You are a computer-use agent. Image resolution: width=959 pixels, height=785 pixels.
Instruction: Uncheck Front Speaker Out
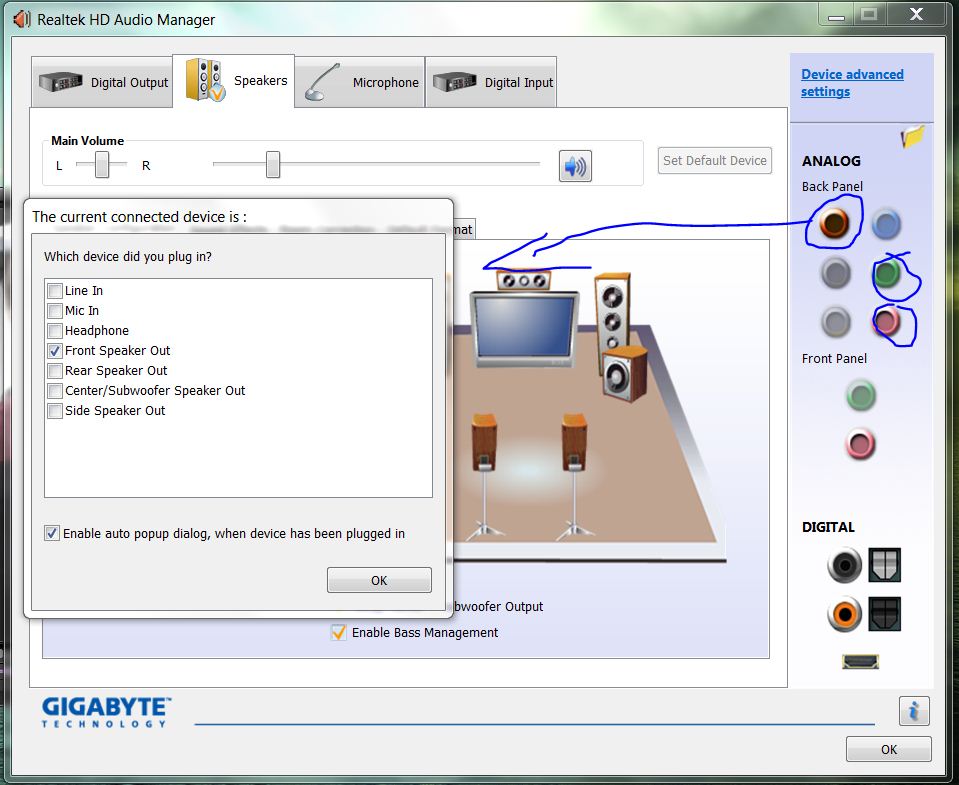[x=55, y=350]
